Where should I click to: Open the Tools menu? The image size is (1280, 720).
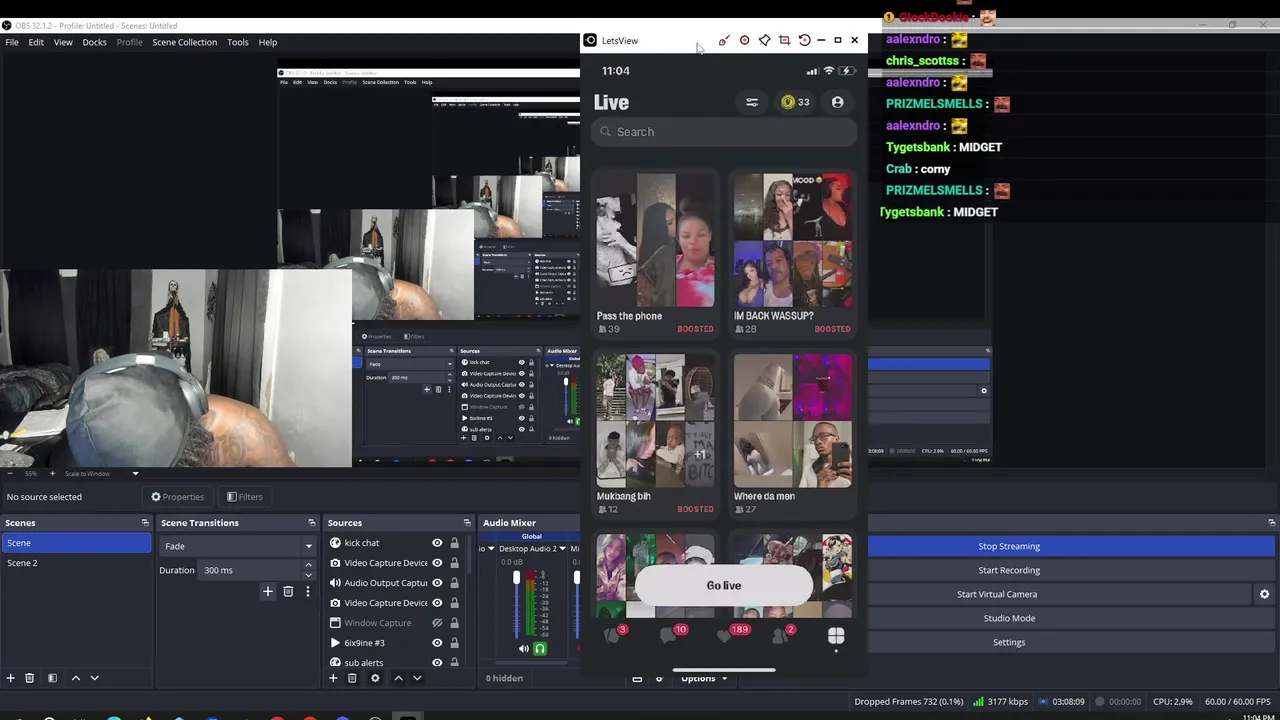(x=237, y=42)
